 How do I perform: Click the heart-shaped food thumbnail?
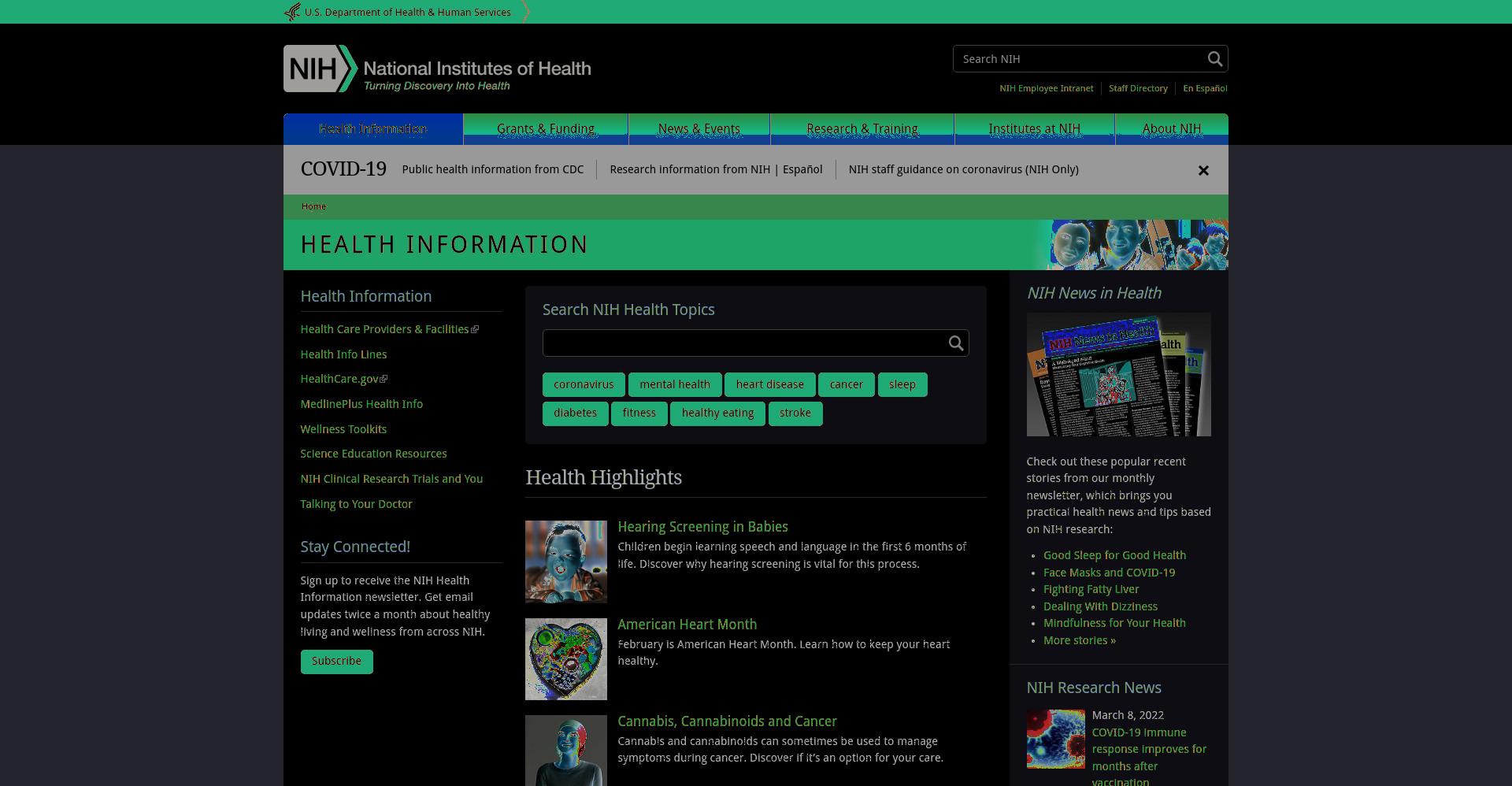[566, 659]
